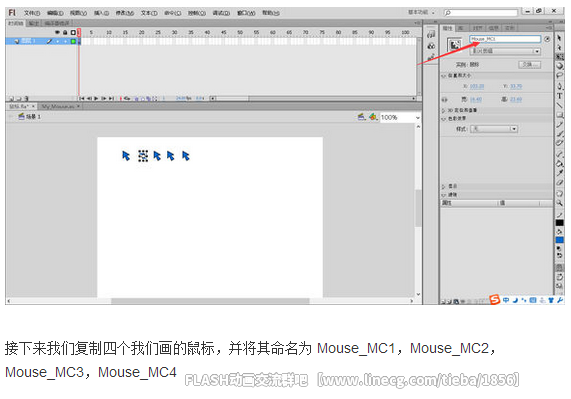This screenshot has height=399, width=571.
Task: Click the edit scene clapper icon
Action: coord(361,117)
